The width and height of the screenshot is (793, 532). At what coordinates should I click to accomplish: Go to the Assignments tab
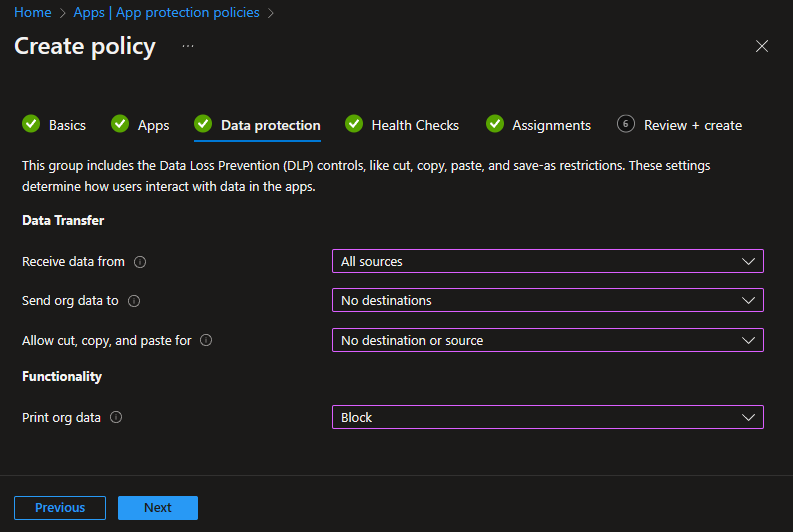coord(551,125)
